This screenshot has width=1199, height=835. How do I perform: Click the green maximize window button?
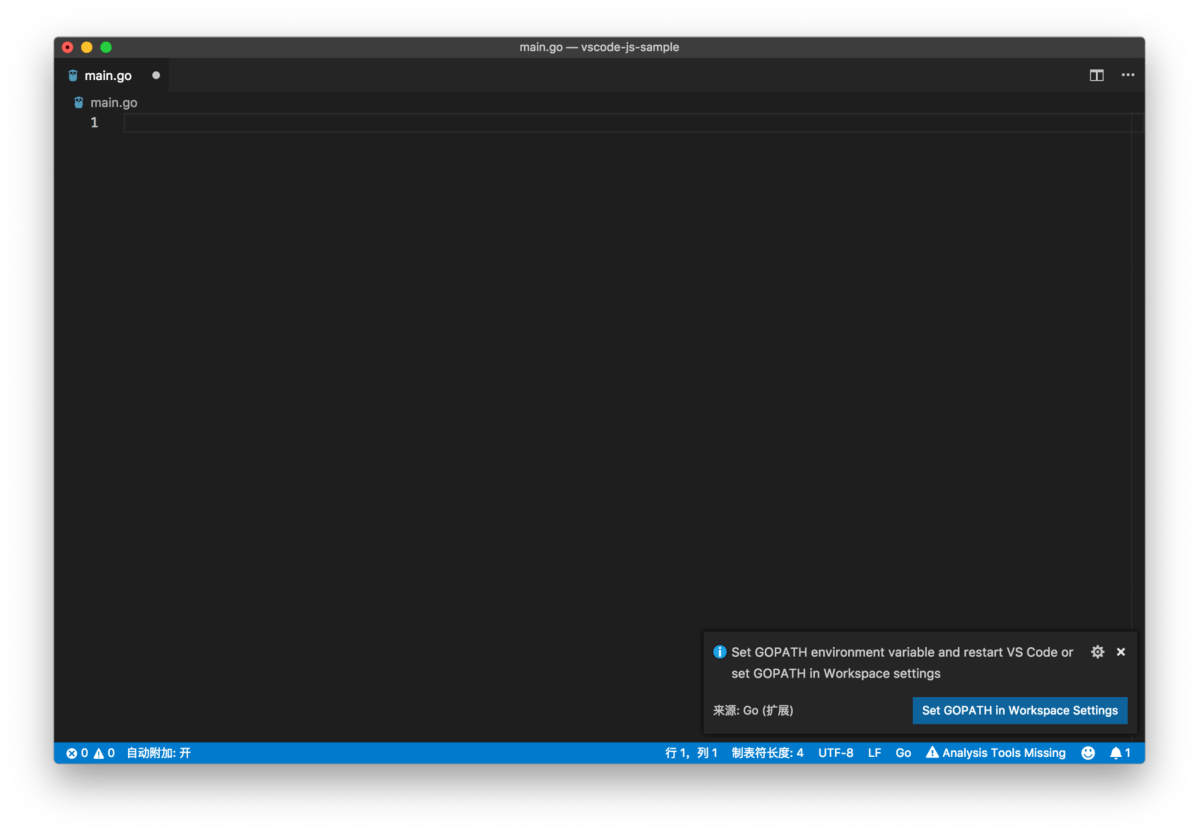coord(106,47)
